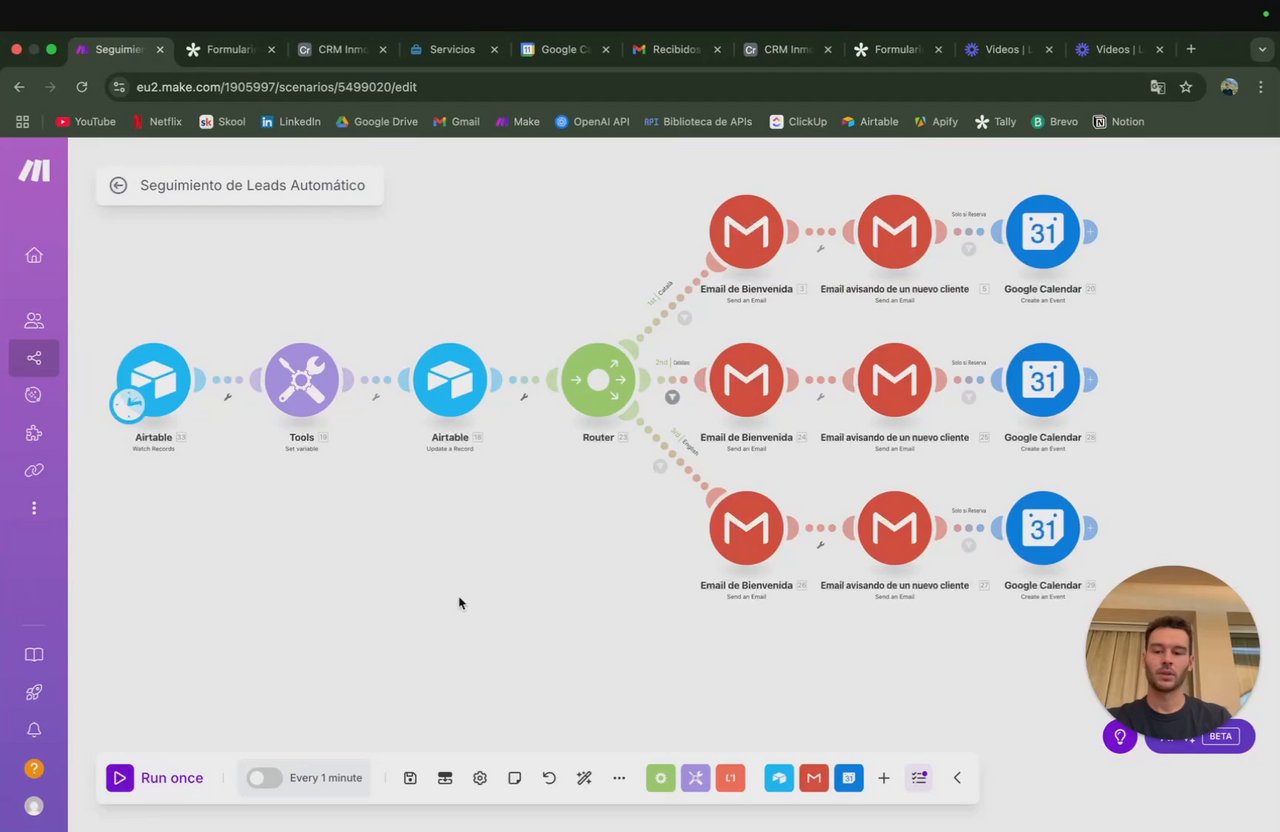
Task: Select the blue Airtable favorite in toolbar
Action: pos(779,778)
